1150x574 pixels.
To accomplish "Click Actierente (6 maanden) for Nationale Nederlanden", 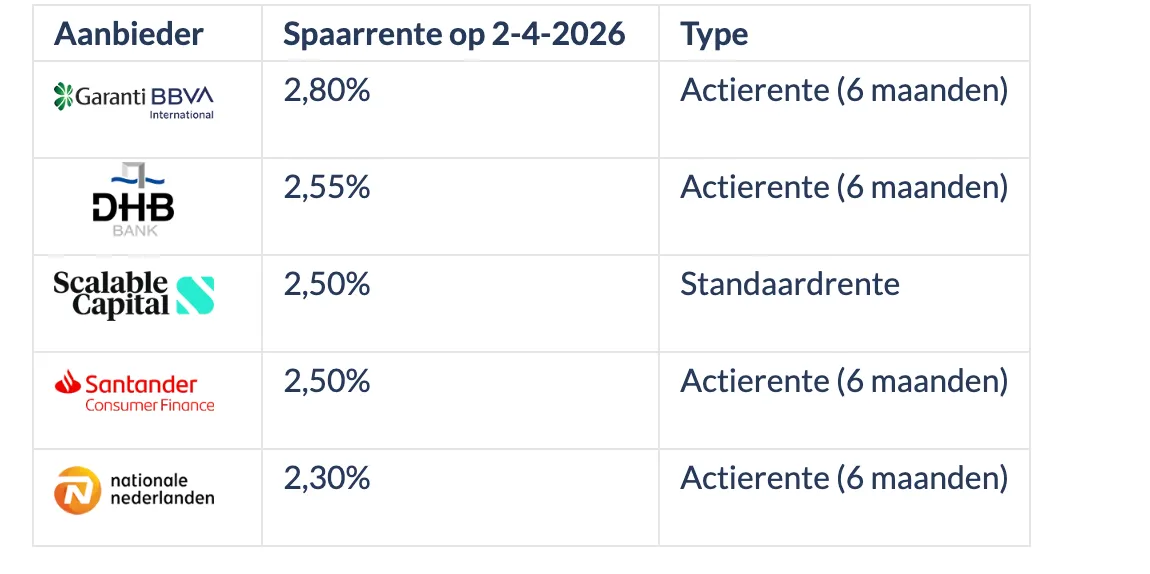I will [843, 478].
